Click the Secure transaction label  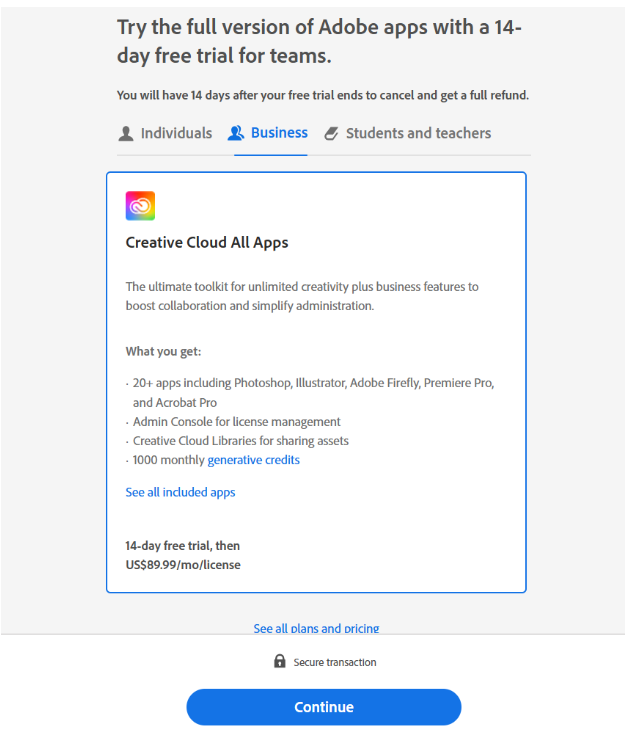point(335,662)
